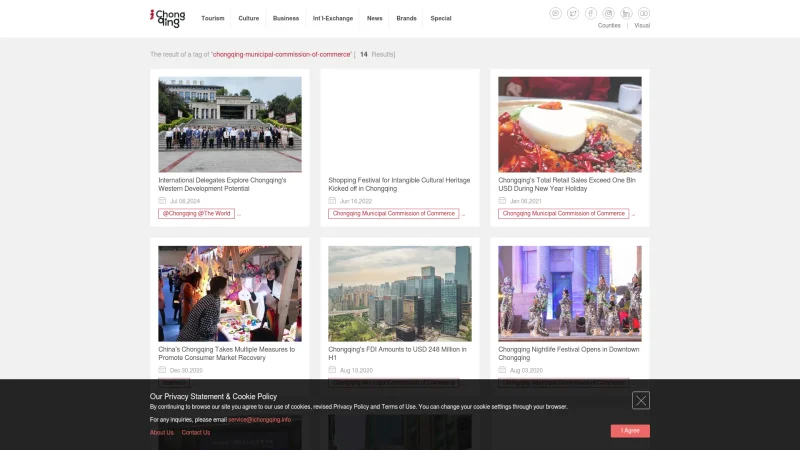Click the chongqing-municipal-commission-of-commerce tag text
This screenshot has width=800, height=450.
point(282,55)
